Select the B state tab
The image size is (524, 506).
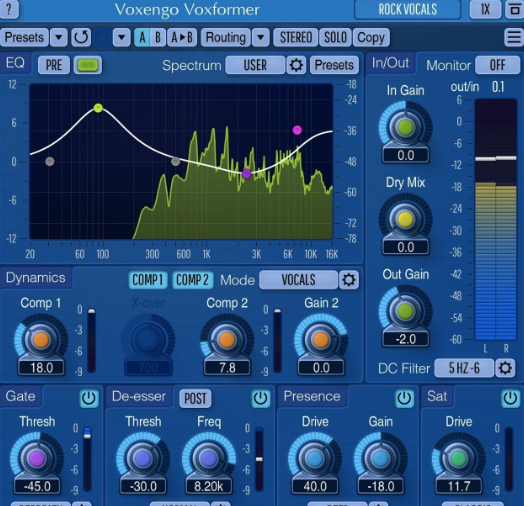[x=158, y=37]
